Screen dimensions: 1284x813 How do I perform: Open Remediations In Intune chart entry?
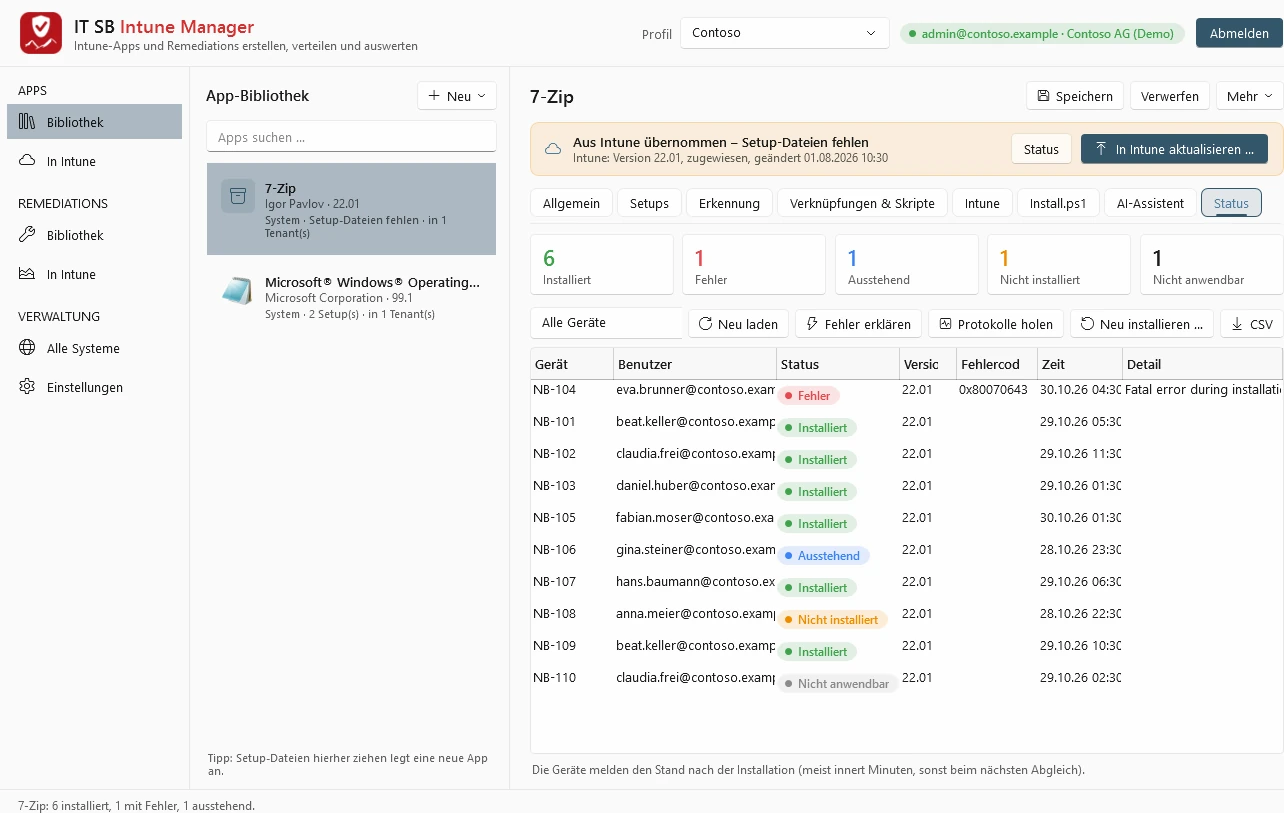point(94,274)
